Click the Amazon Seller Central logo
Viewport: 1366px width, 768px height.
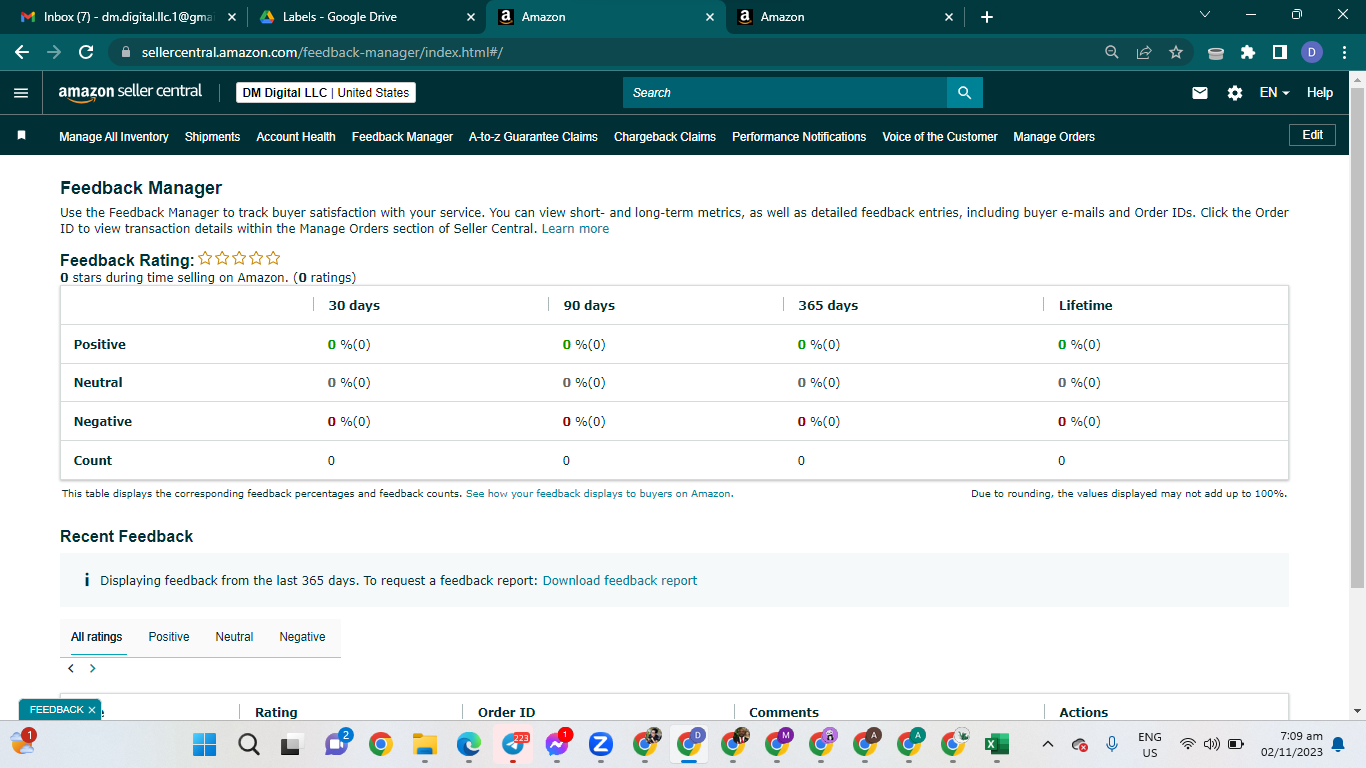point(130,92)
